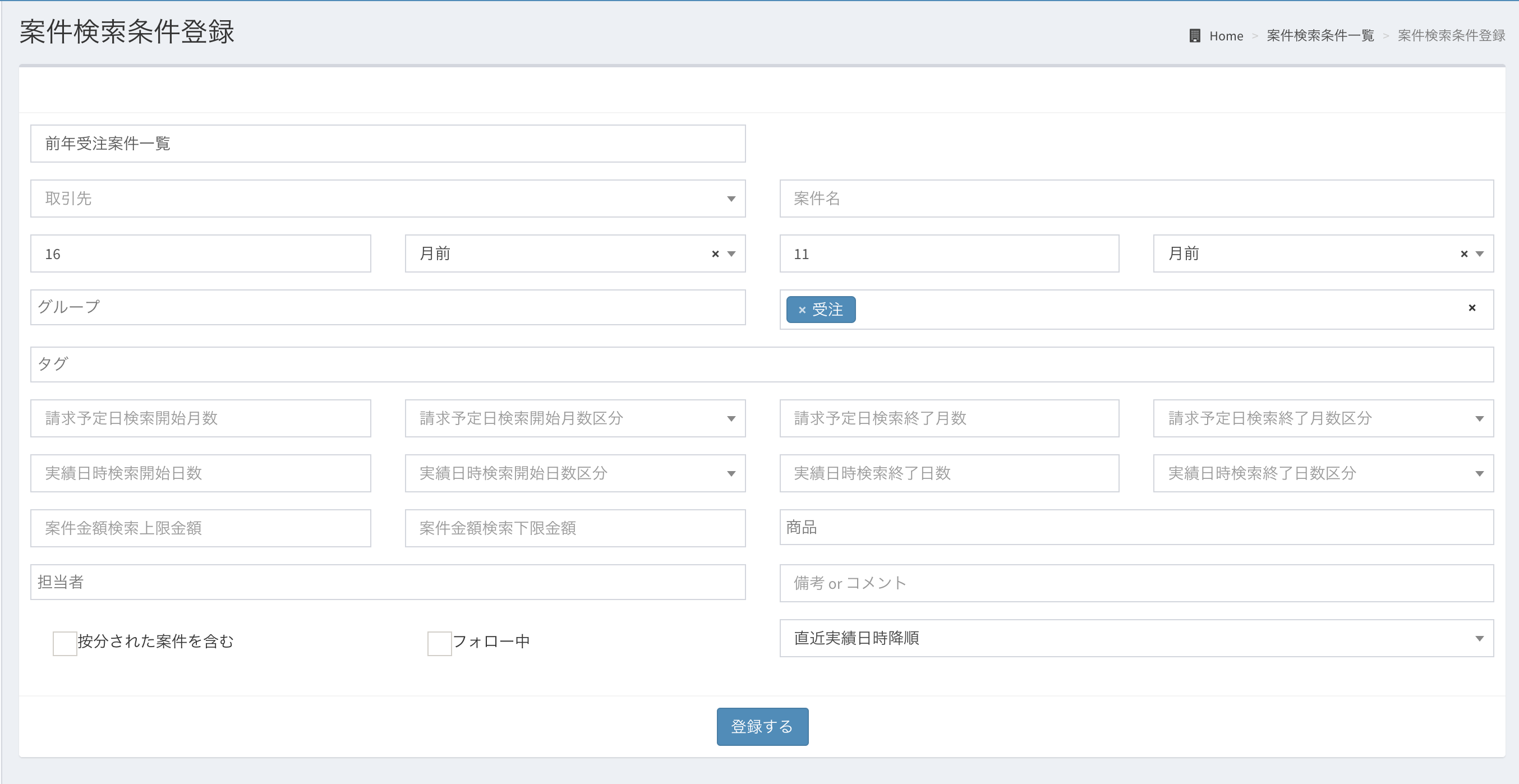Toggle the フォロー中 checkbox
The width and height of the screenshot is (1519, 784).
coord(439,643)
